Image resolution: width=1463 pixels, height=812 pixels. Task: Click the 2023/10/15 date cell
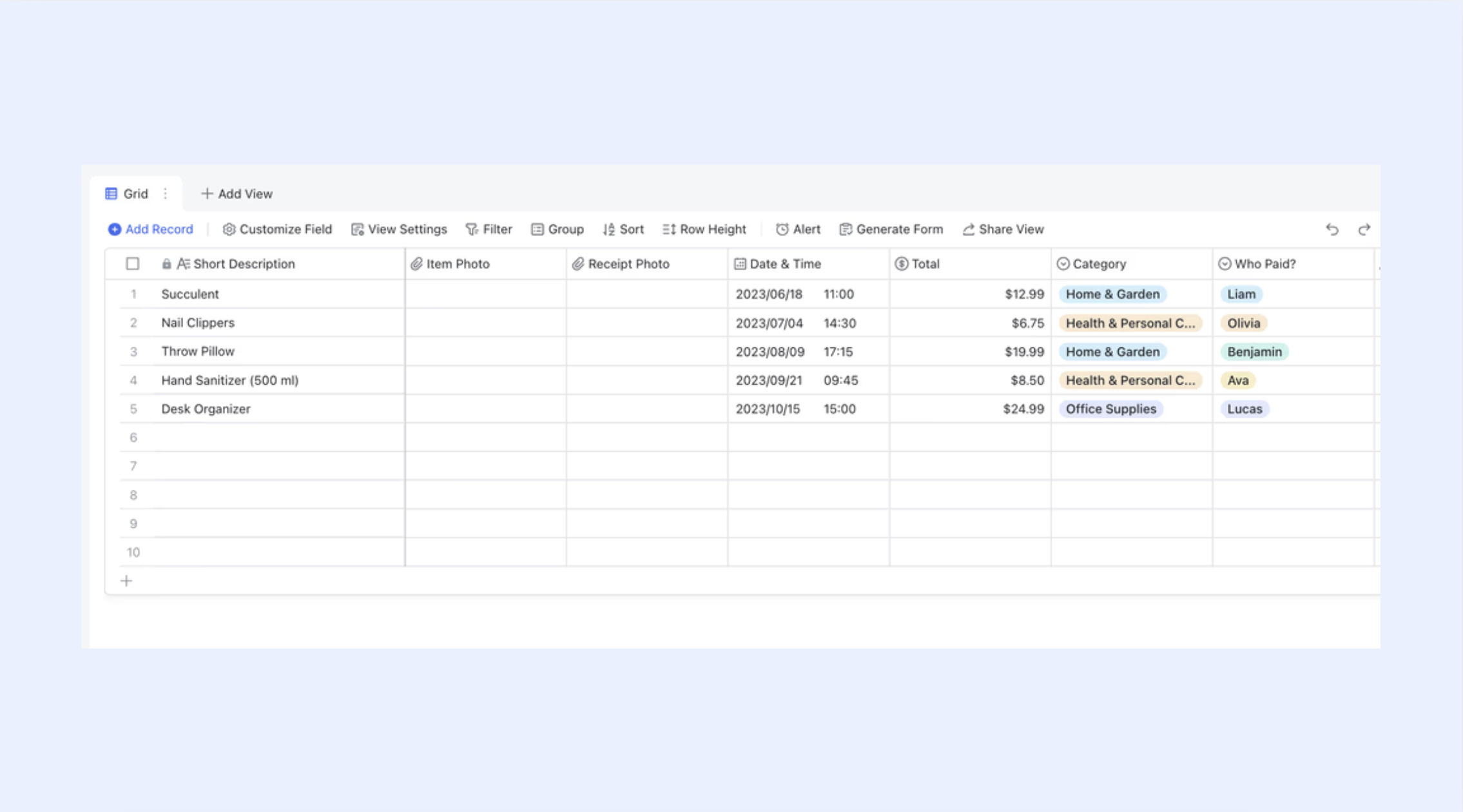809,409
